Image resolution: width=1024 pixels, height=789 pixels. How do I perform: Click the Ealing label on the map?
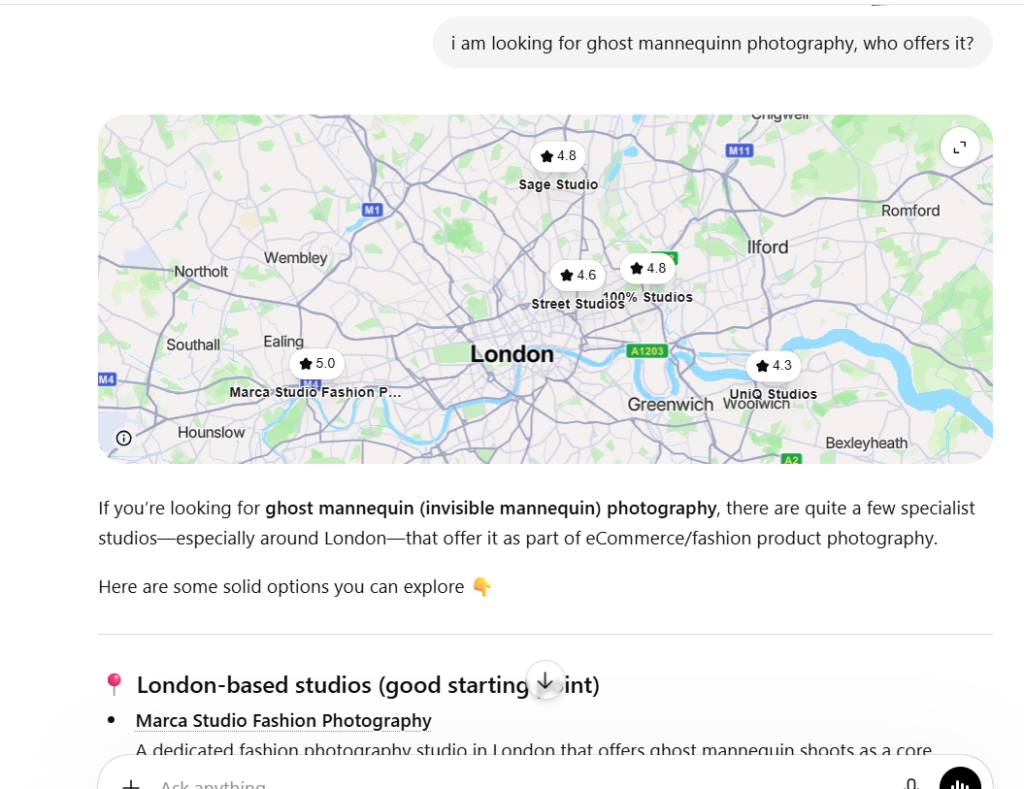pos(283,342)
